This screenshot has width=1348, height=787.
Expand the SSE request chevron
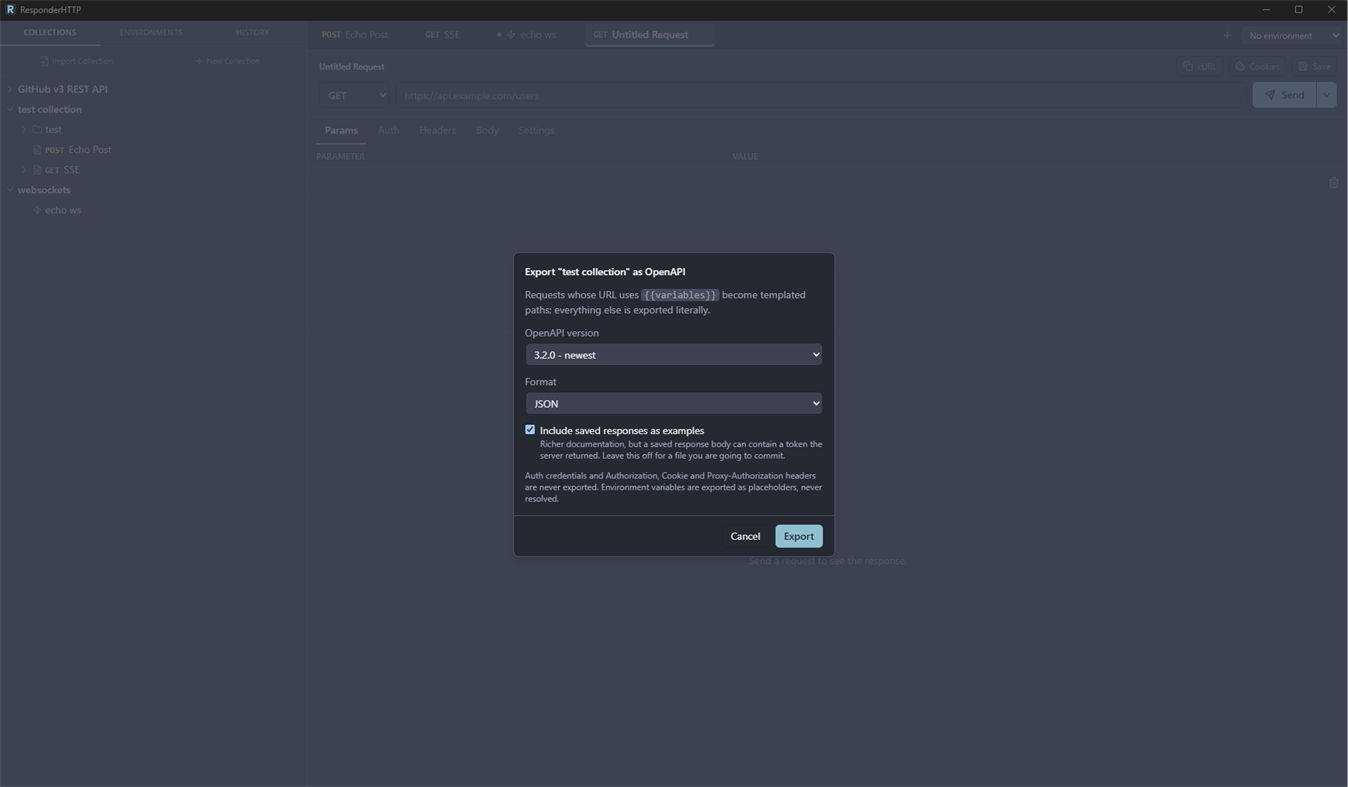(x=24, y=170)
